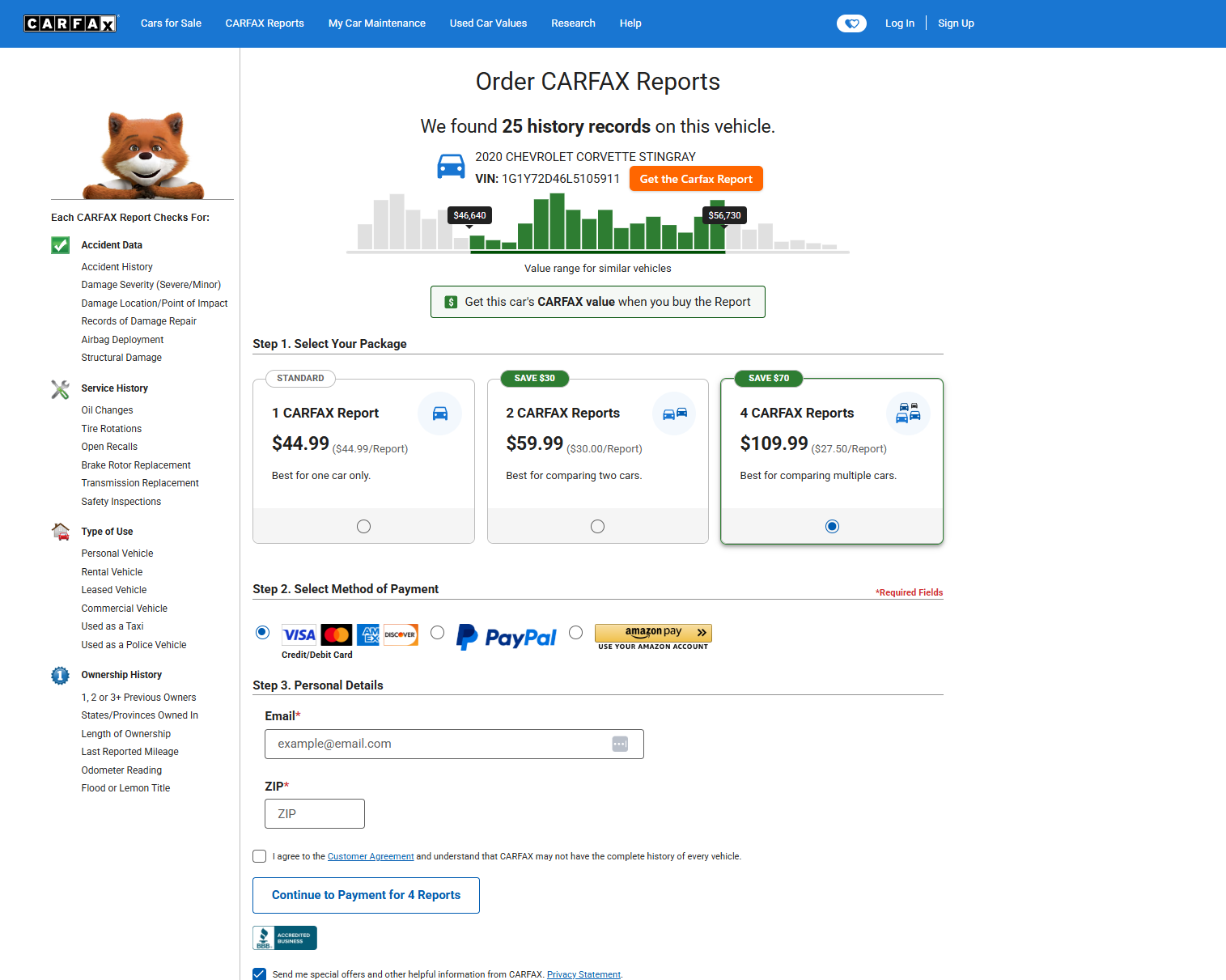Click the 'Open Recalls' text
The height and width of the screenshot is (980, 1226).
(109, 447)
